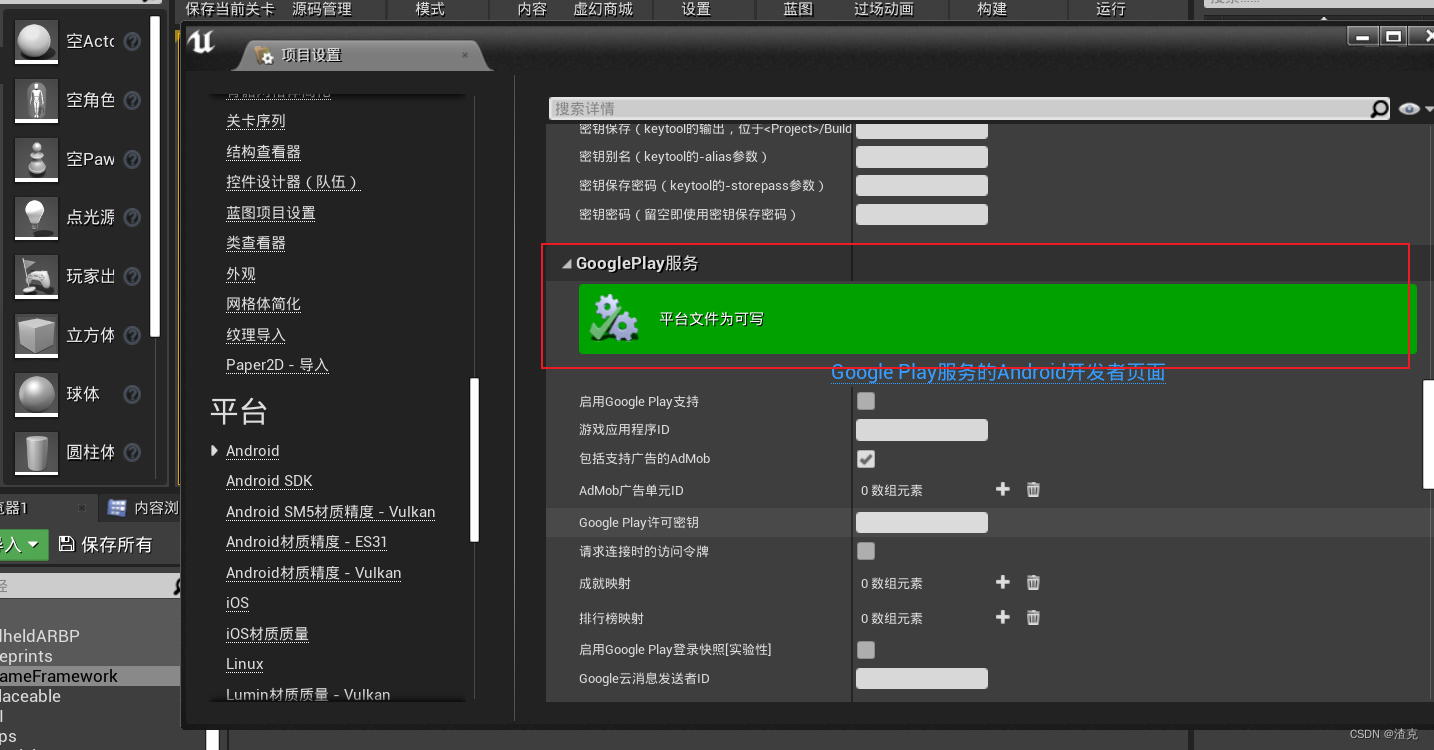Expand the Android settings tree item

coord(214,450)
